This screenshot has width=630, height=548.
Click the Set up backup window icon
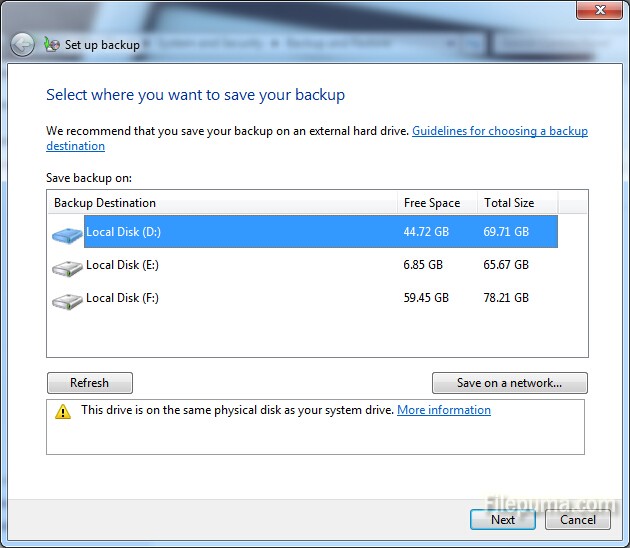pyautogui.click(x=52, y=44)
